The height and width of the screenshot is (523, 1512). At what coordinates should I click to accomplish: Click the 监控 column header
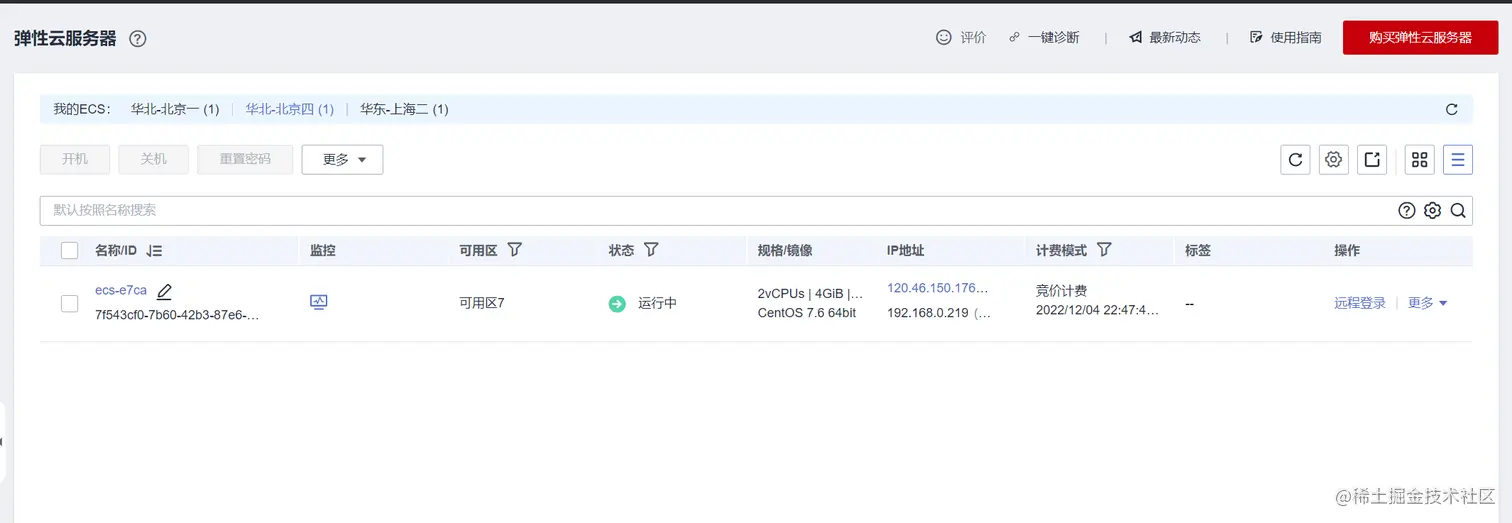pos(323,251)
